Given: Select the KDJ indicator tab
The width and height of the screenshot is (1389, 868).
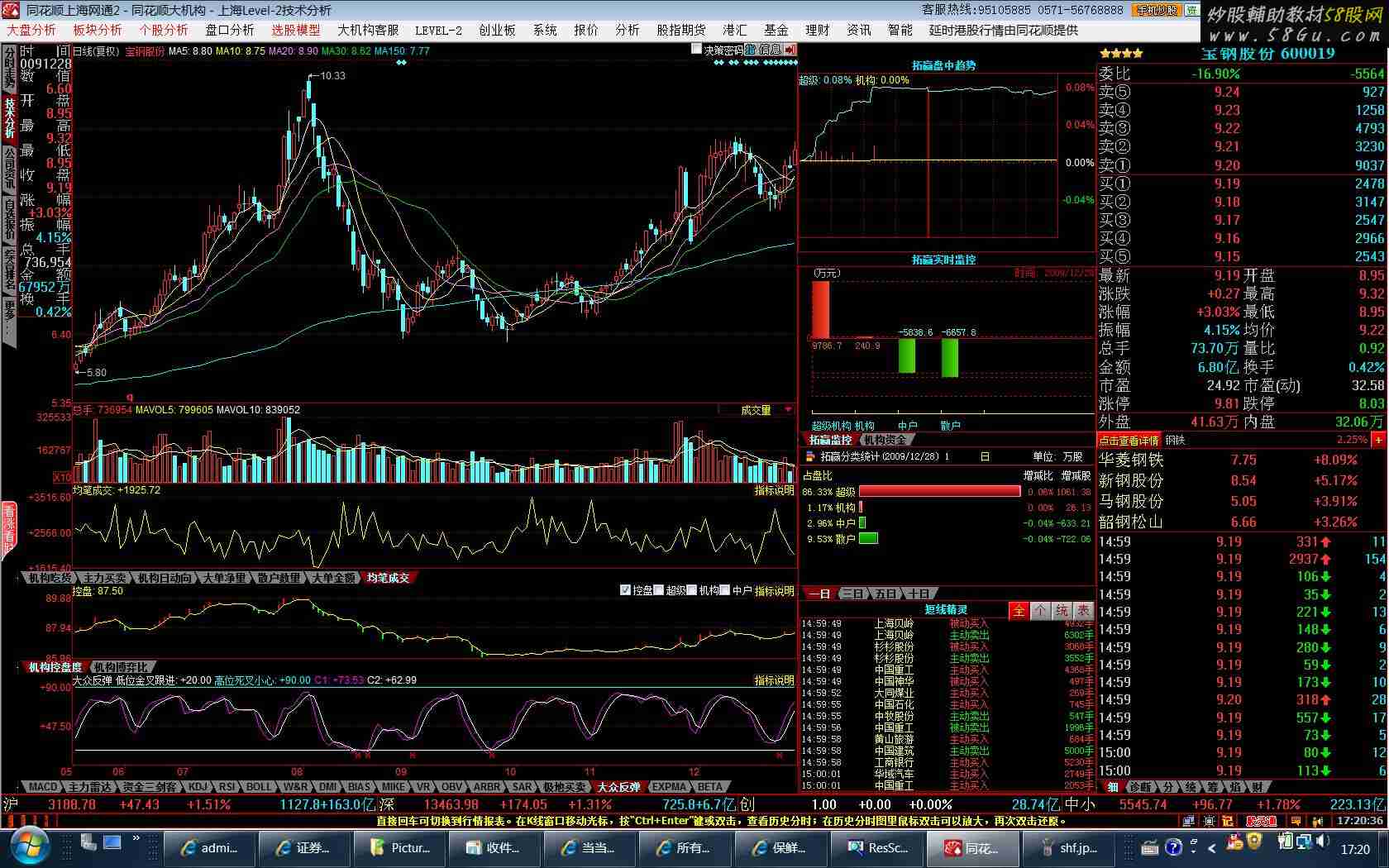Looking at the screenshot, I should pos(198,787).
